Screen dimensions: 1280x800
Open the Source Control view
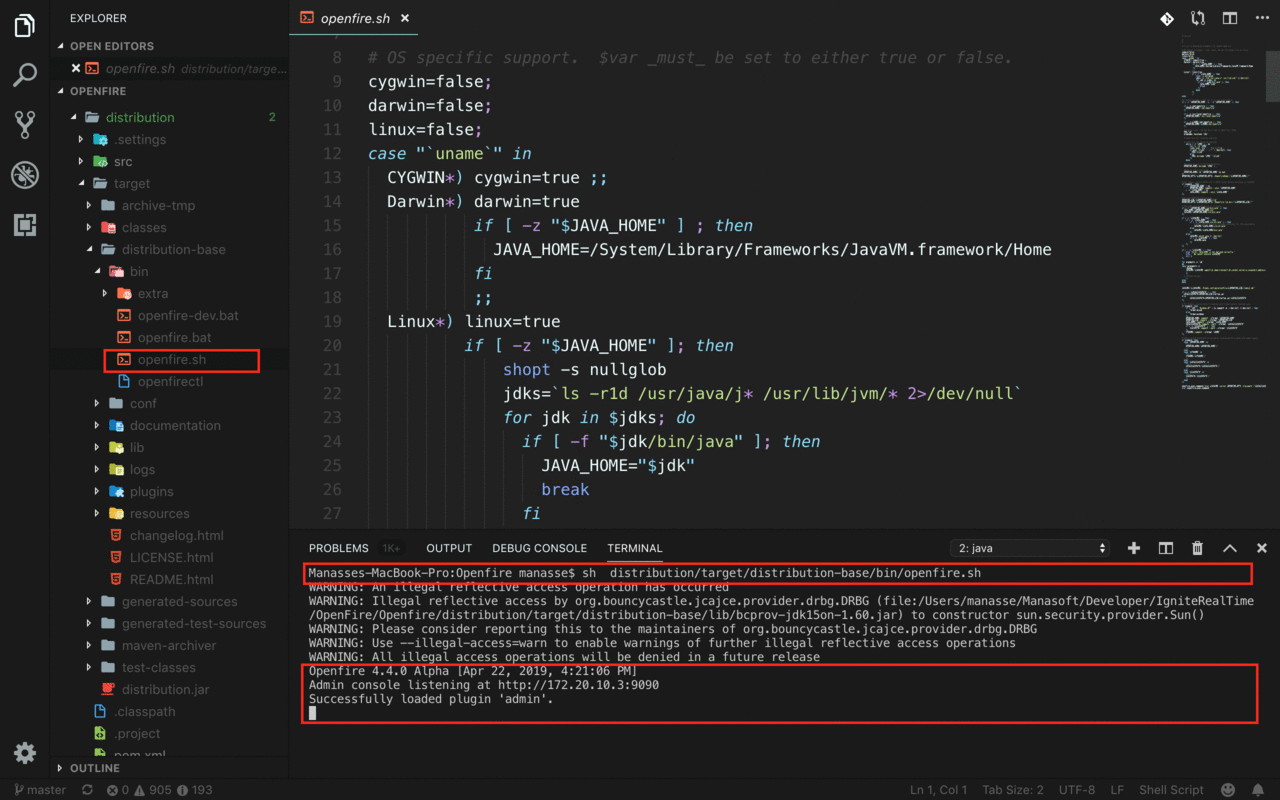25,125
